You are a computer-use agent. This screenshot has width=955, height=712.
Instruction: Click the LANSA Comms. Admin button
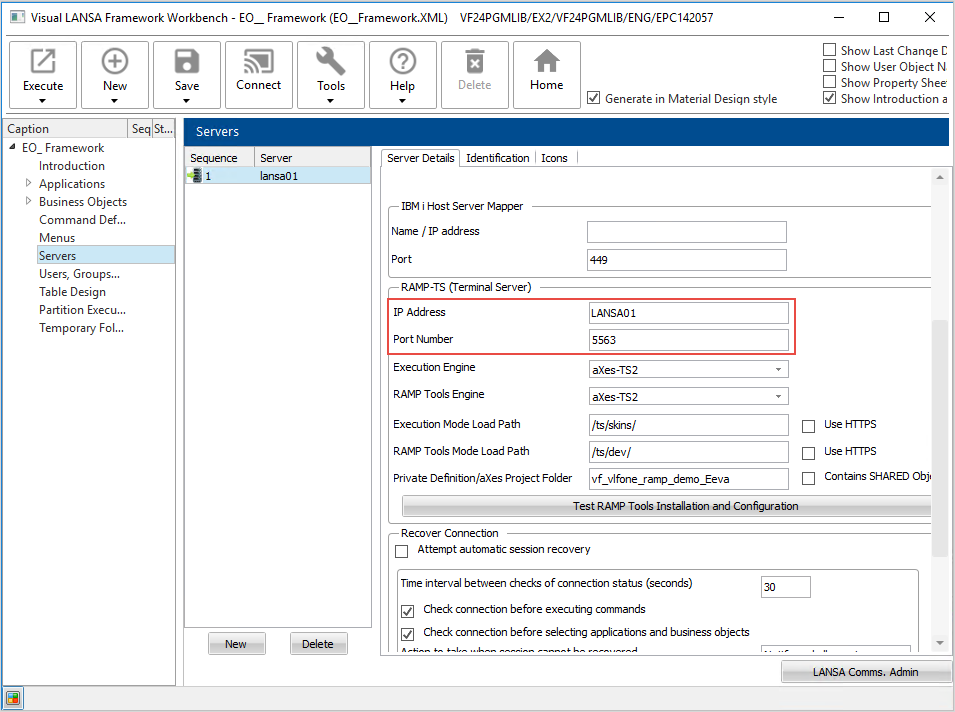pyautogui.click(x=865, y=672)
